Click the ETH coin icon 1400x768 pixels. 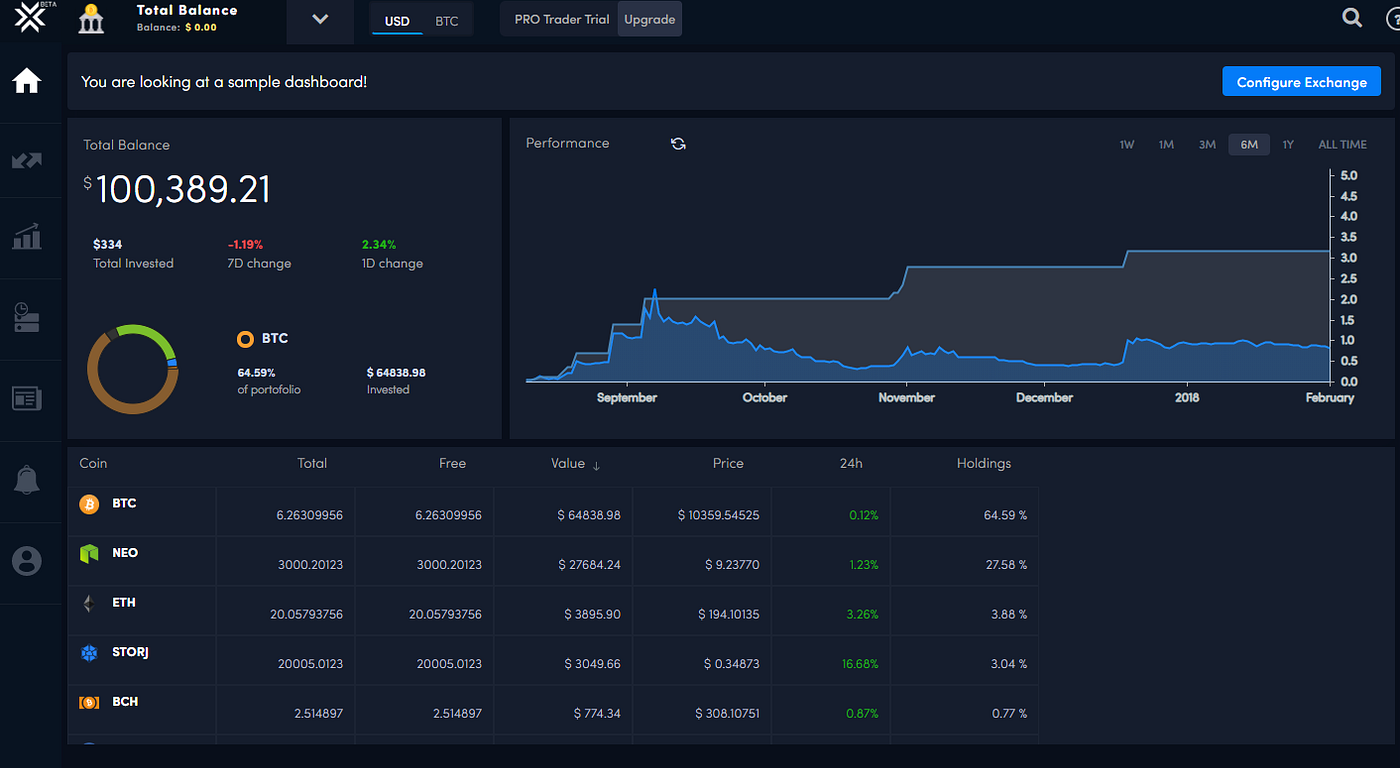pos(90,603)
